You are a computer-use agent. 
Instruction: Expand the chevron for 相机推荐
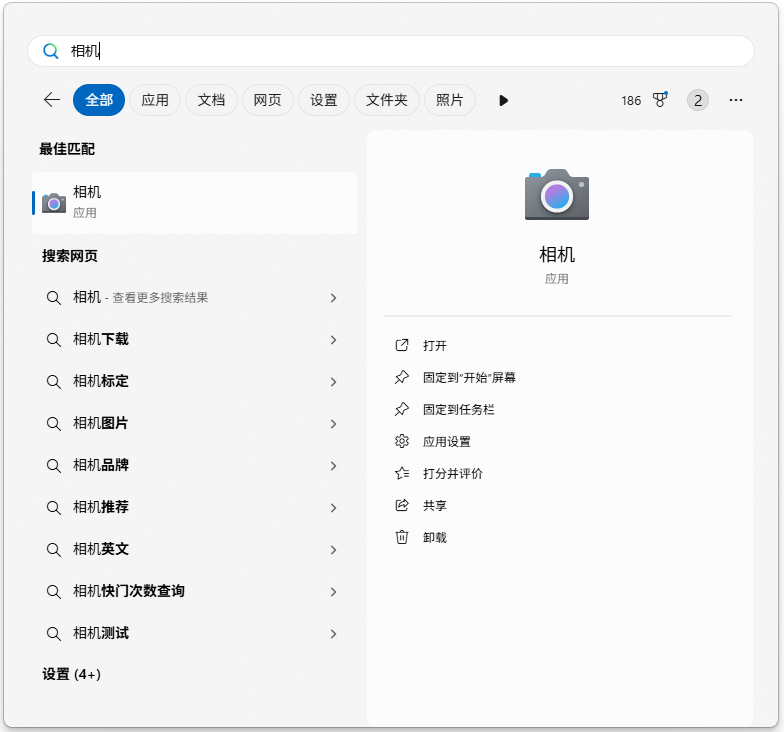[334, 508]
